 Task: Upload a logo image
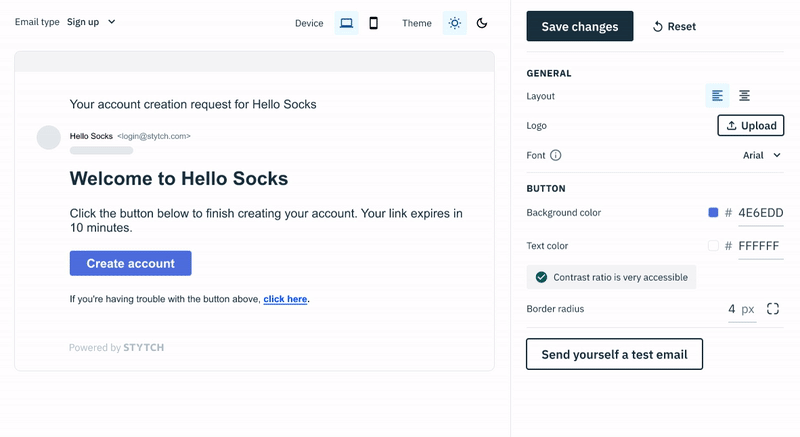(750, 126)
